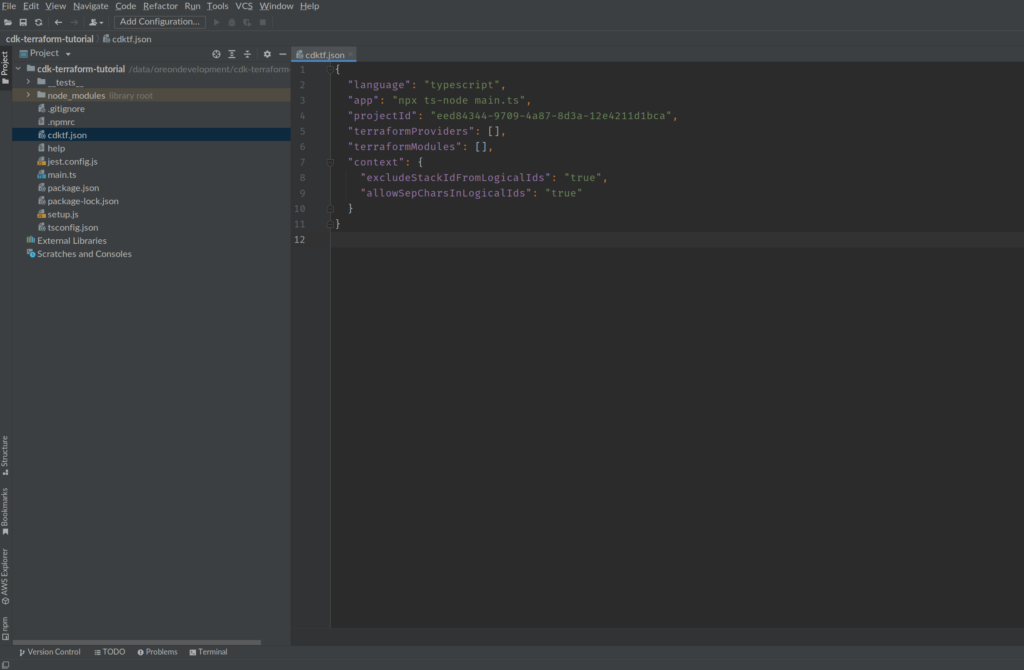
Task: Open the TODO tool window
Action: [110, 652]
